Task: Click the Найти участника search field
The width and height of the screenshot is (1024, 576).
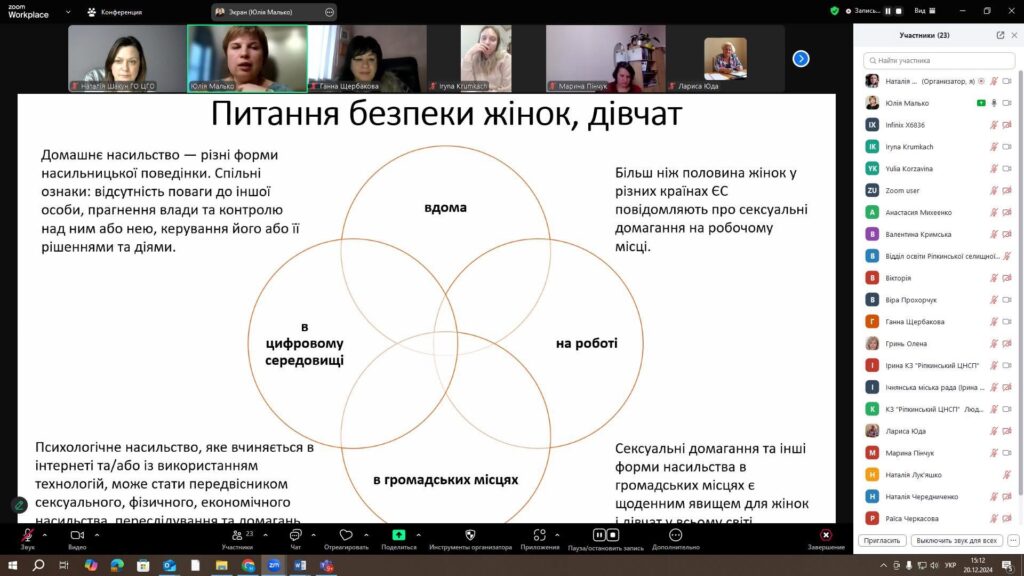Action: (x=937, y=60)
